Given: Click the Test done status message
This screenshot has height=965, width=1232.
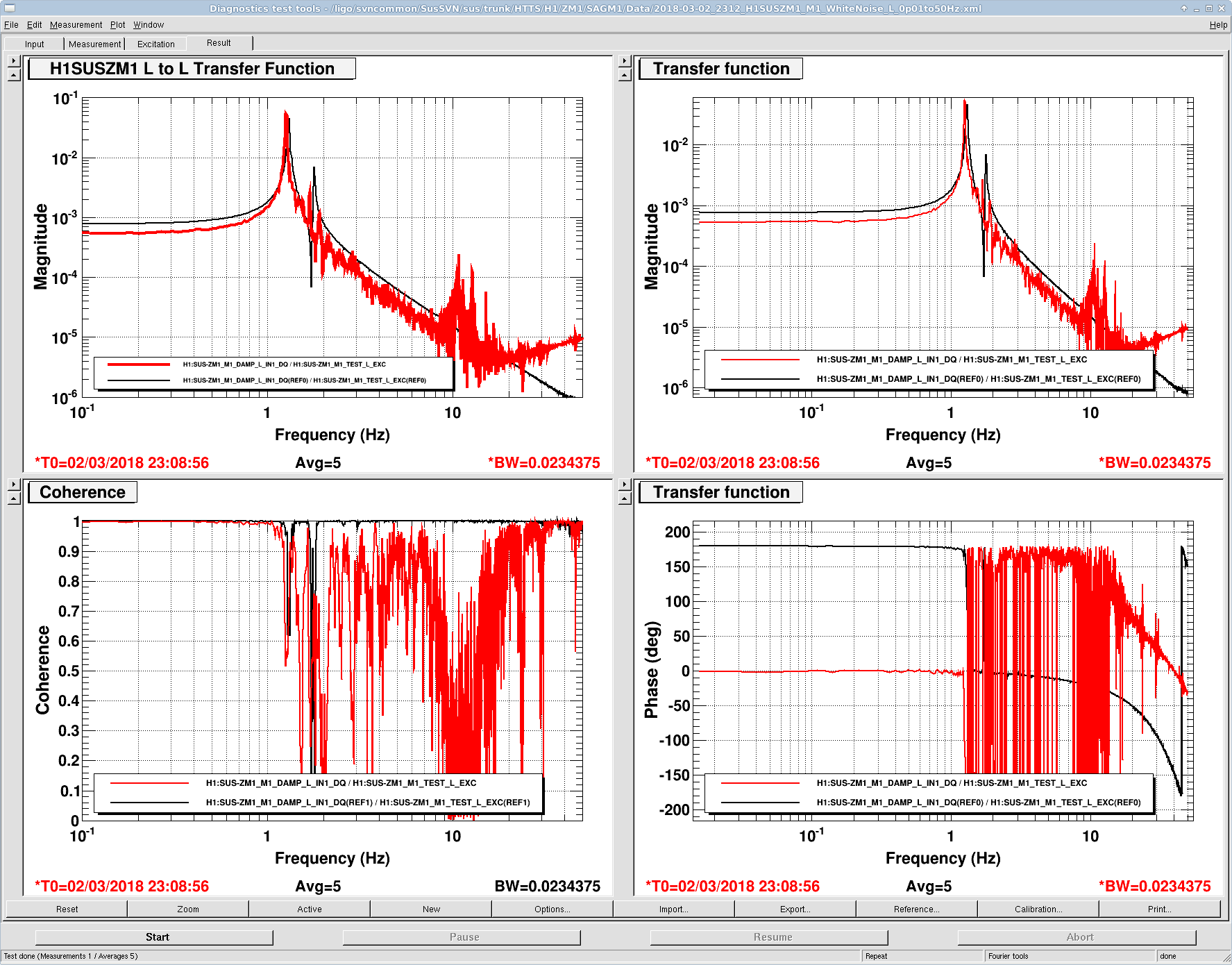Looking at the screenshot, I should (x=71, y=956).
